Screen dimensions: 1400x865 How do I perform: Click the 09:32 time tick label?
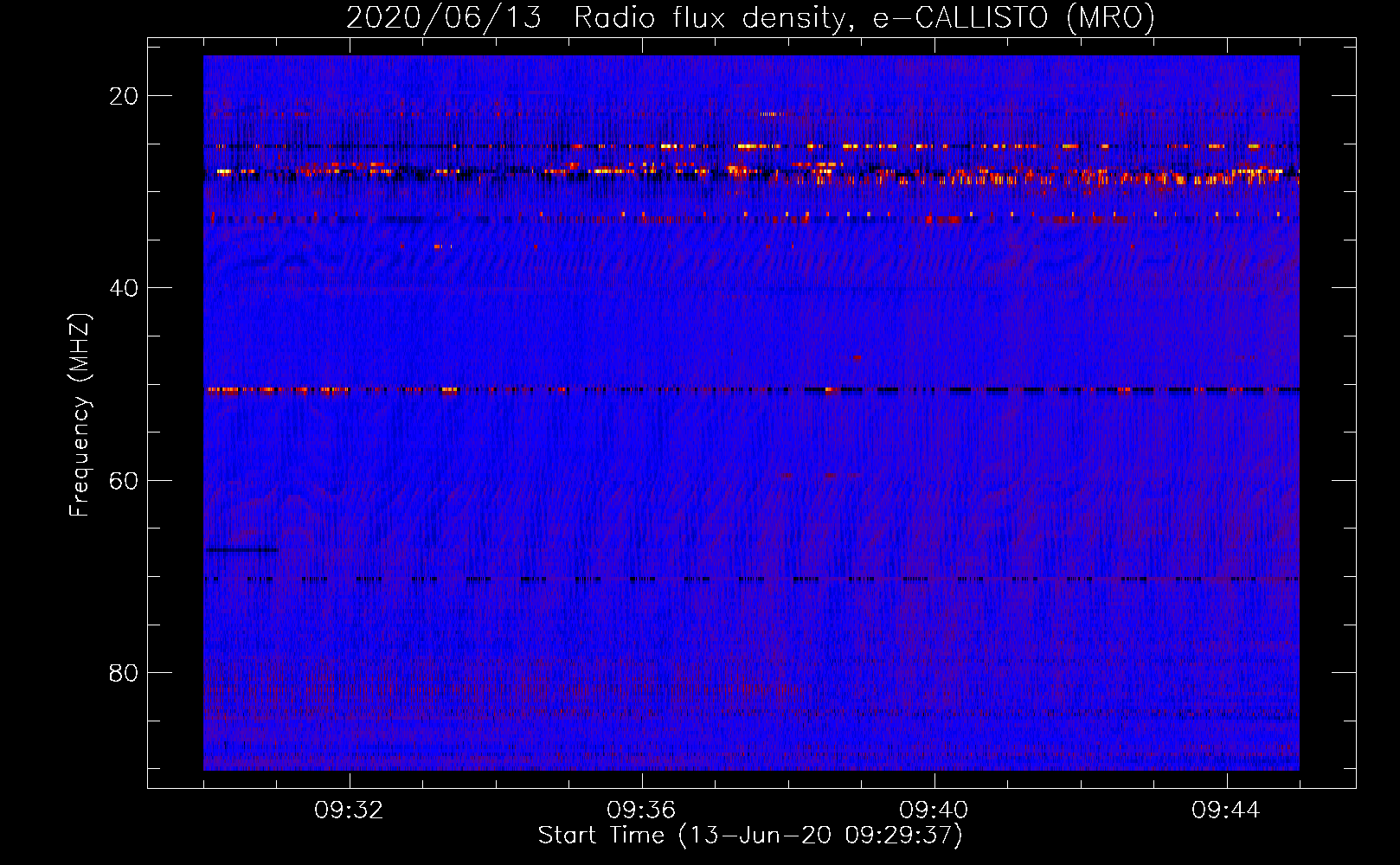coord(350,810)
